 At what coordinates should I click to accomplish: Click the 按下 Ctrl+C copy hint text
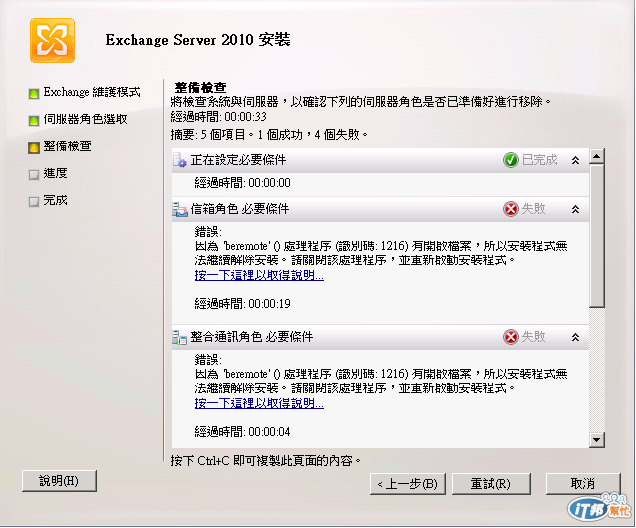(x=266, y=461)
